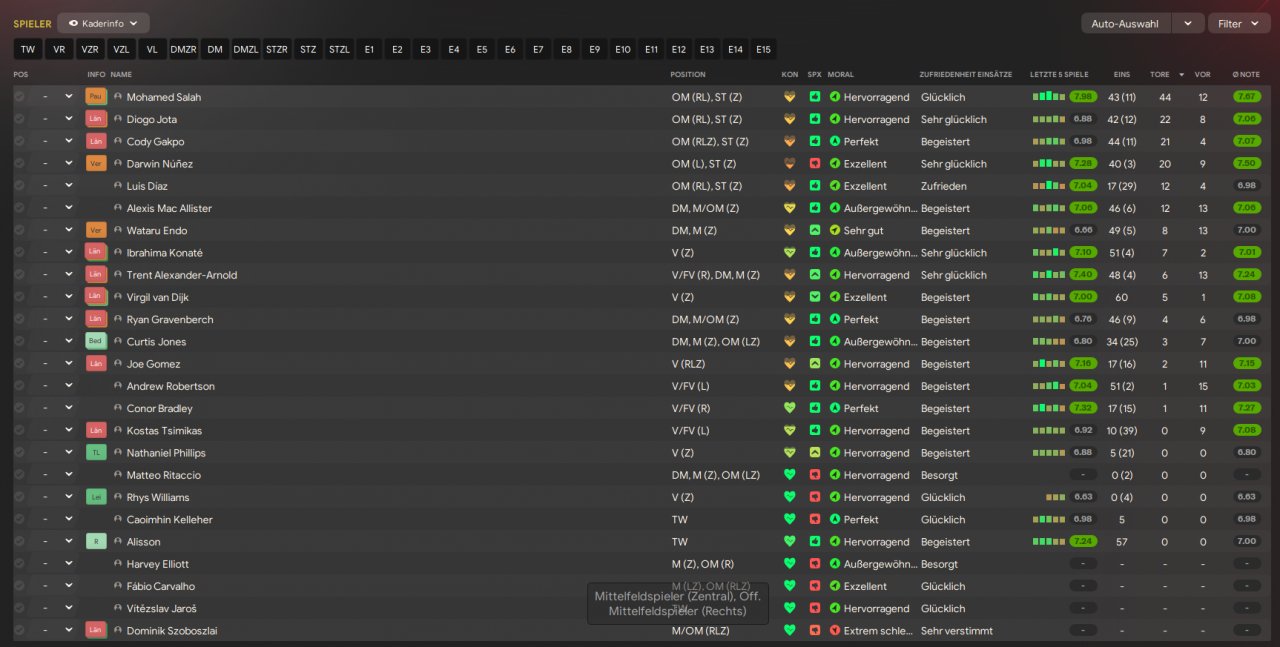Tick the selection circle for Fábio Carvalho

pos(19,586)
